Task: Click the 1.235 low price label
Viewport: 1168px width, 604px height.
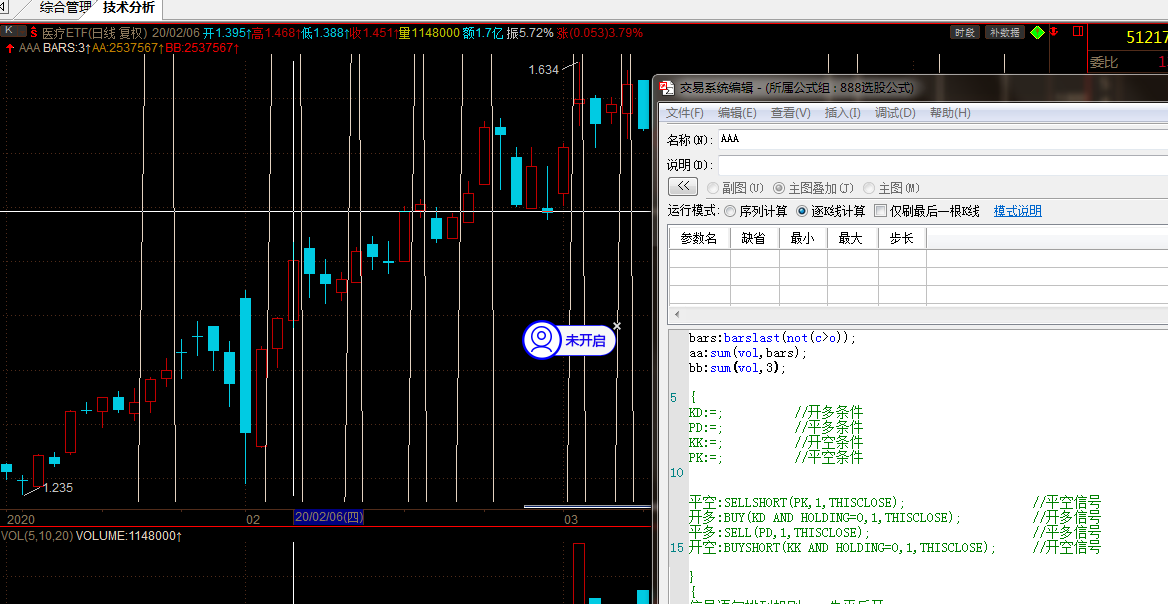Action: 57,488
